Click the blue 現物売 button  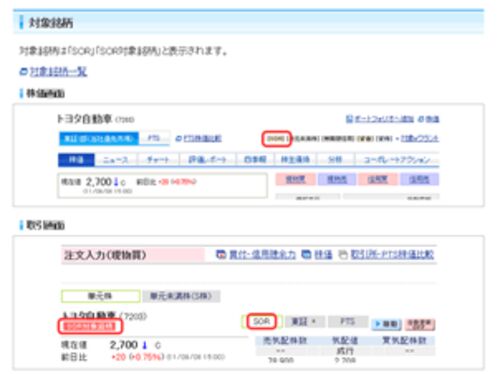337,179
